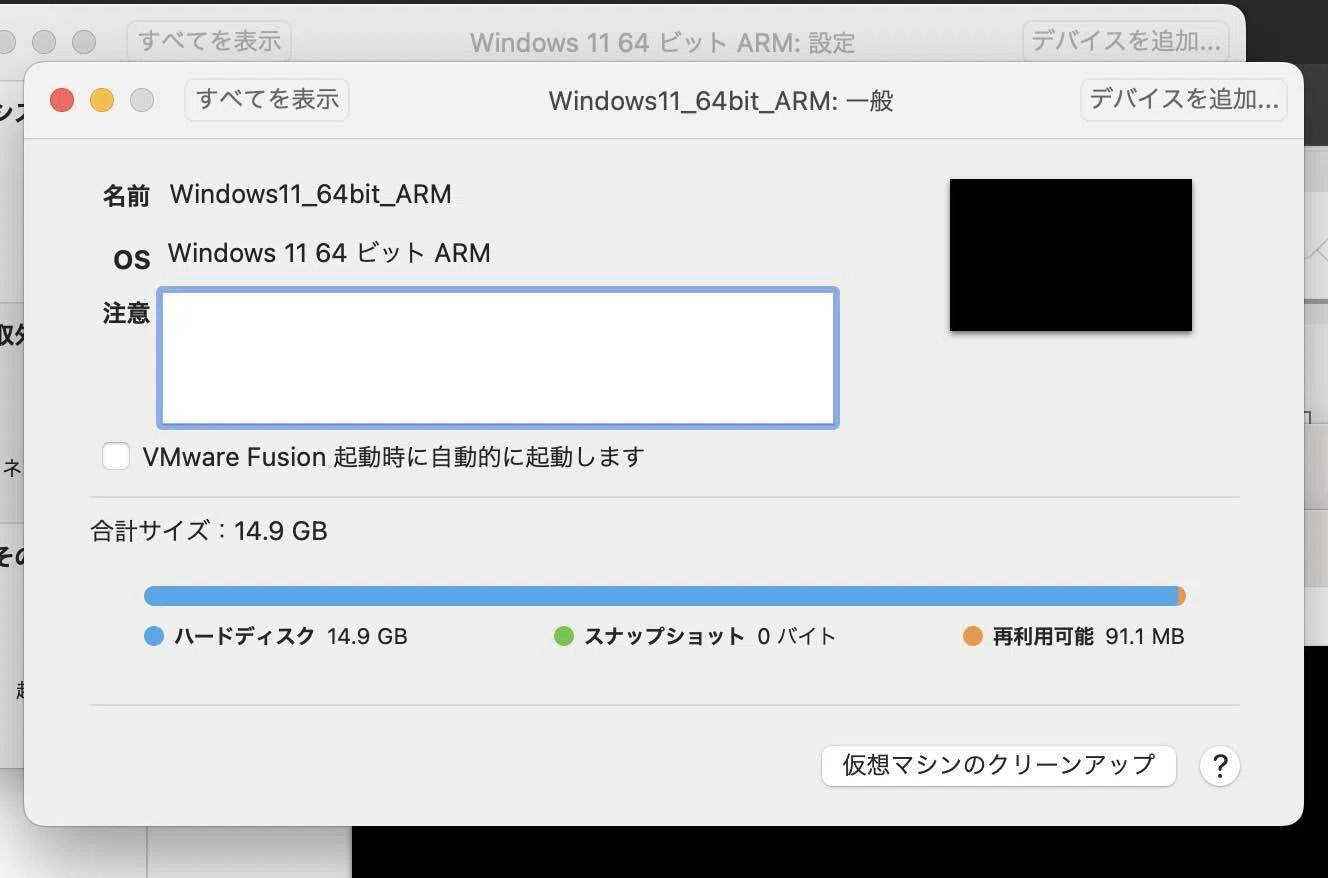This screenshot has height=878, width=1328.
Task: Click 再利用可能 91.1 MB label
Action: point(1088,636)
